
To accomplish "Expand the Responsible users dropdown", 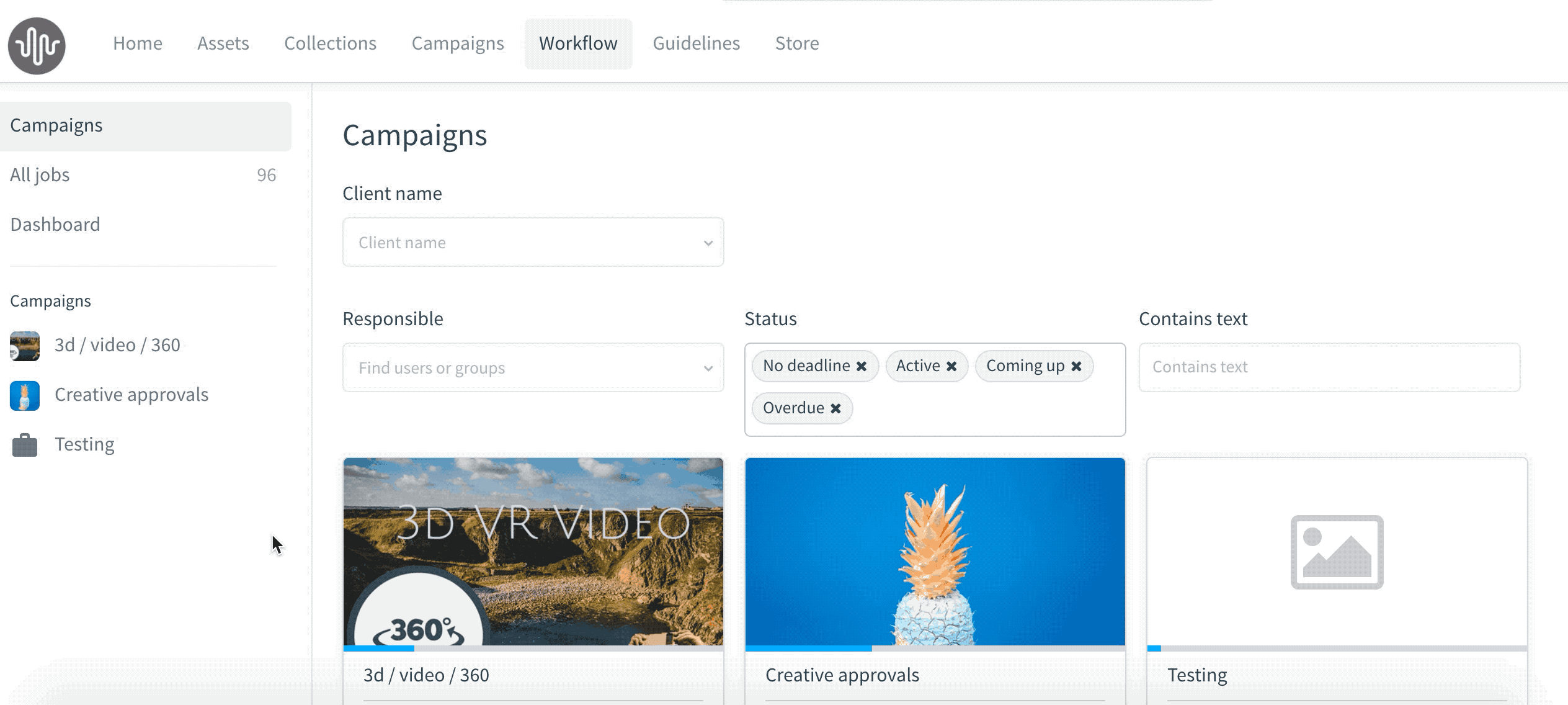I will click(x=533, y=368).
